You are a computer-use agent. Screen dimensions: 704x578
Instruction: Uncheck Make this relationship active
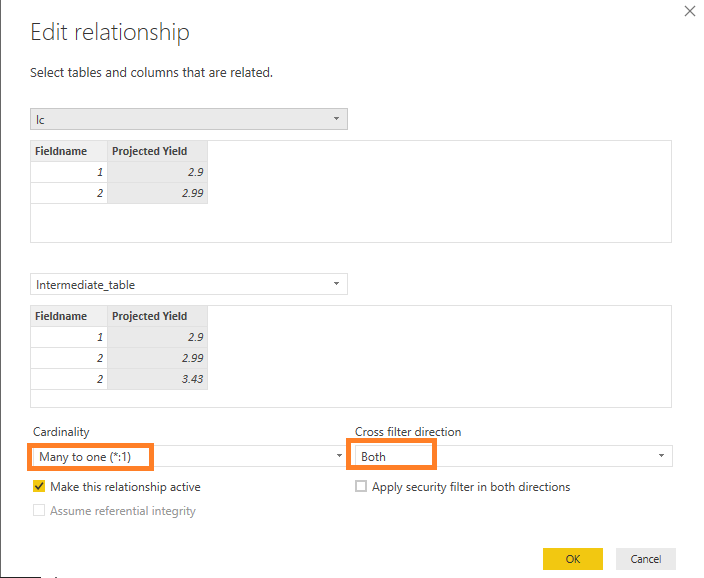39,486
